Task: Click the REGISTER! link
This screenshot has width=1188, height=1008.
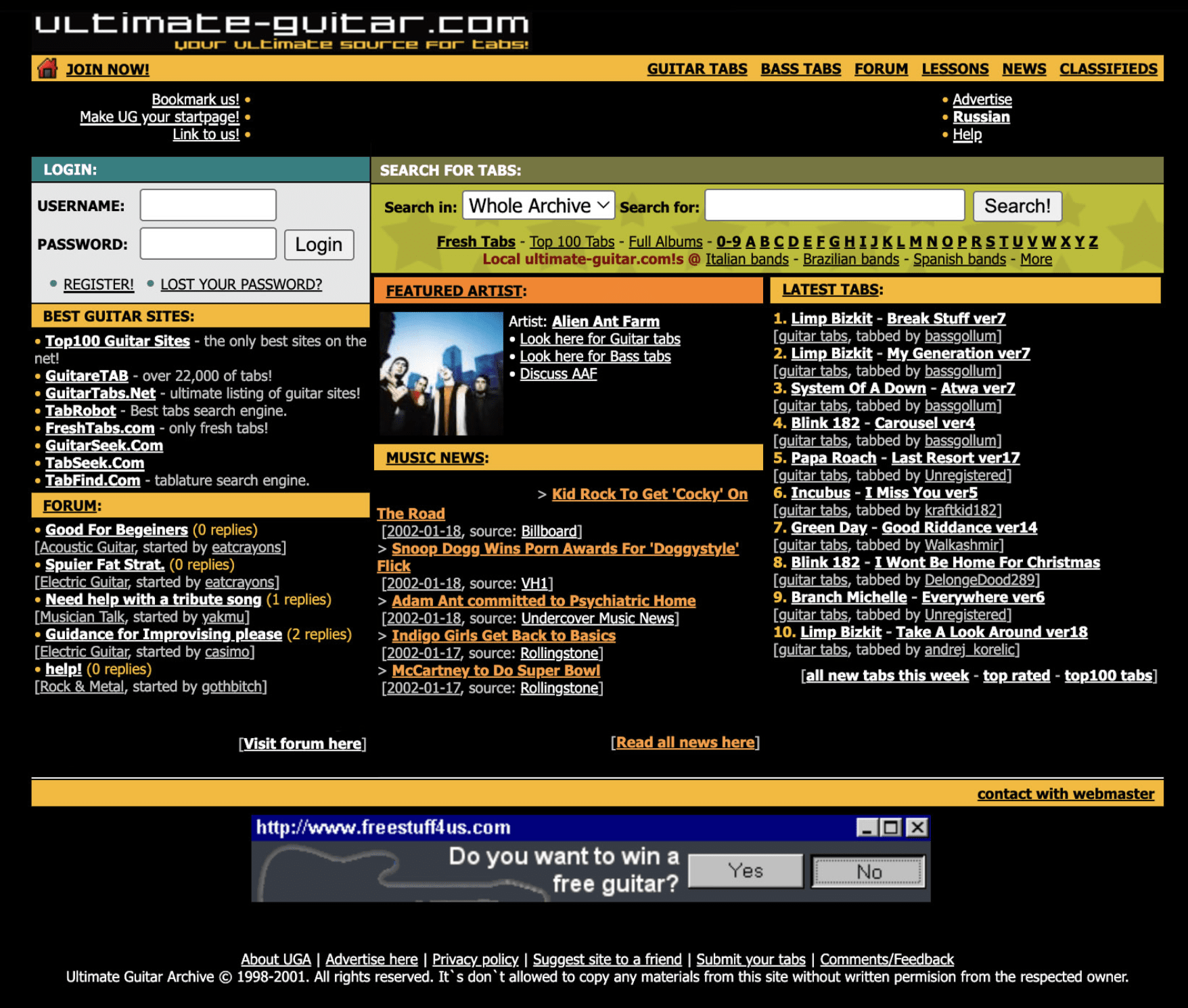Action: (99, 284)
